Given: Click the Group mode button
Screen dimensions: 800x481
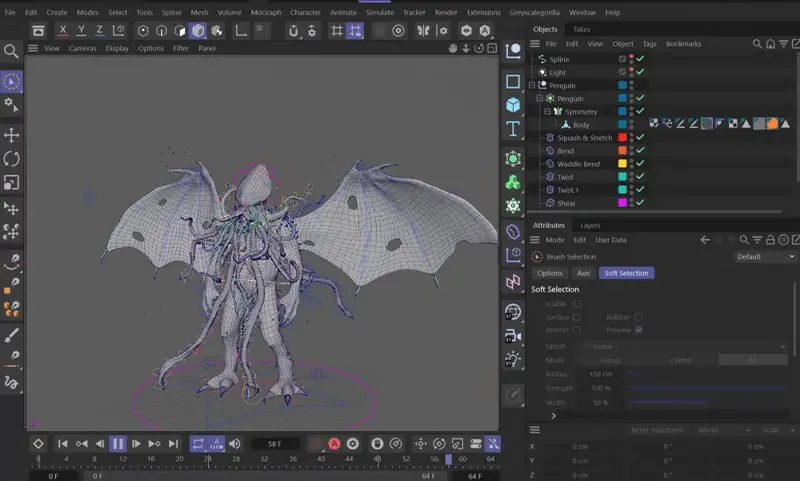Looking at the screenshot, I should 611,360.
